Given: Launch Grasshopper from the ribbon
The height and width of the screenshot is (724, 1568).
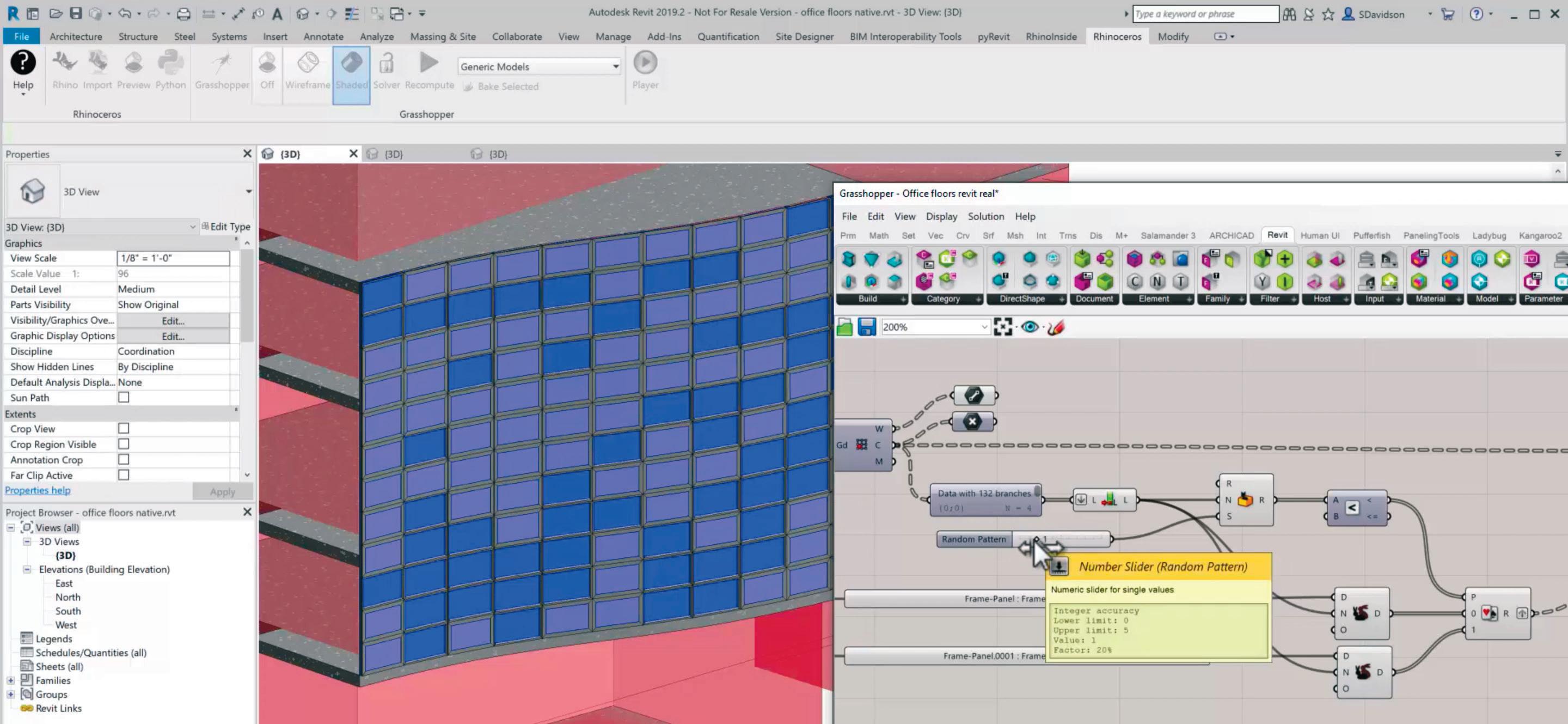Looking at the screenshot, I should pyautogui.click(x=222, y=71).
